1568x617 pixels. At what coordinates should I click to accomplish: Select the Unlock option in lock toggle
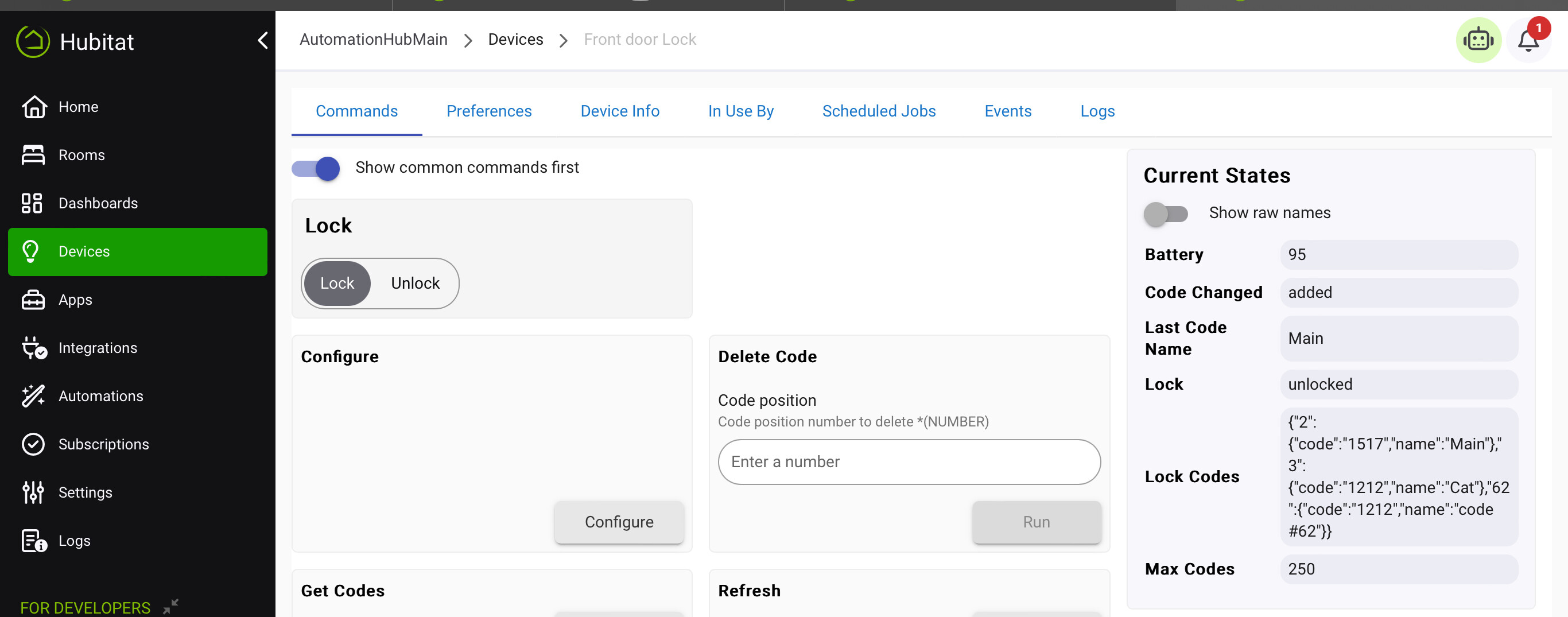[415, 283]
